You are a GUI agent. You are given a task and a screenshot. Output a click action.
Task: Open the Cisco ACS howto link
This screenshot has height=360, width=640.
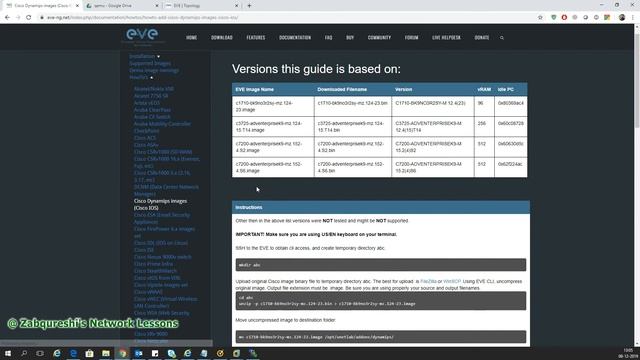(145, 138)
